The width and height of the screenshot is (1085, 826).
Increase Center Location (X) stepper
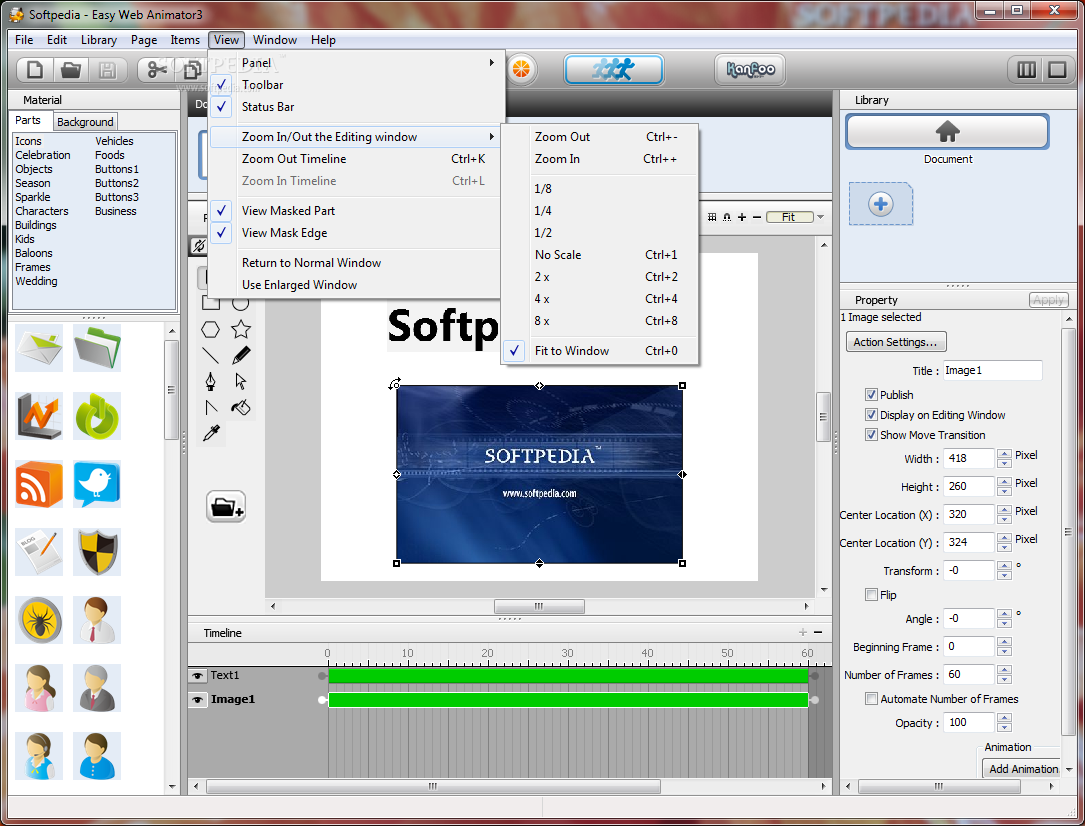[x=1005, y=510]
